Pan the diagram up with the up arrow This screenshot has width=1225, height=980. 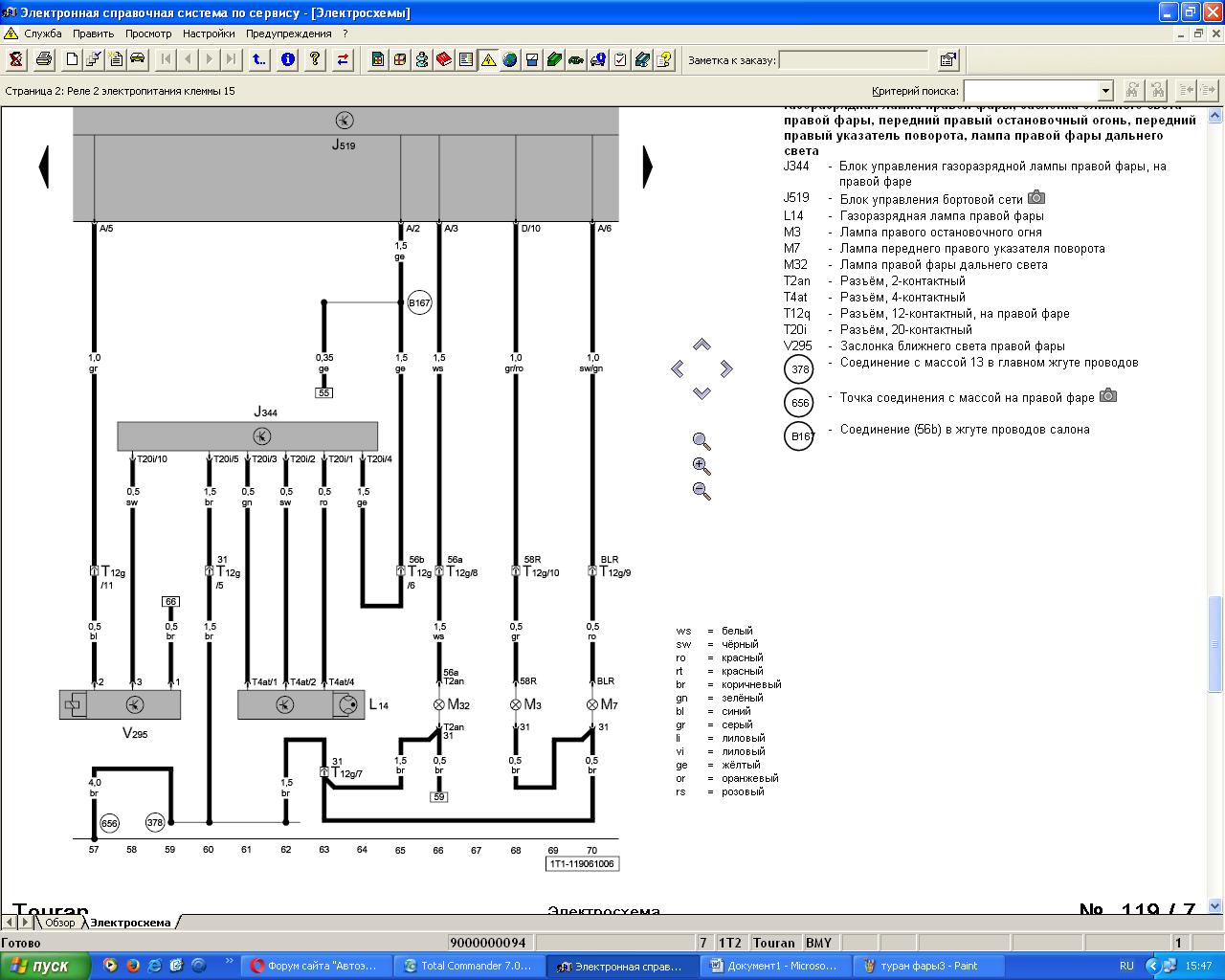702,345
